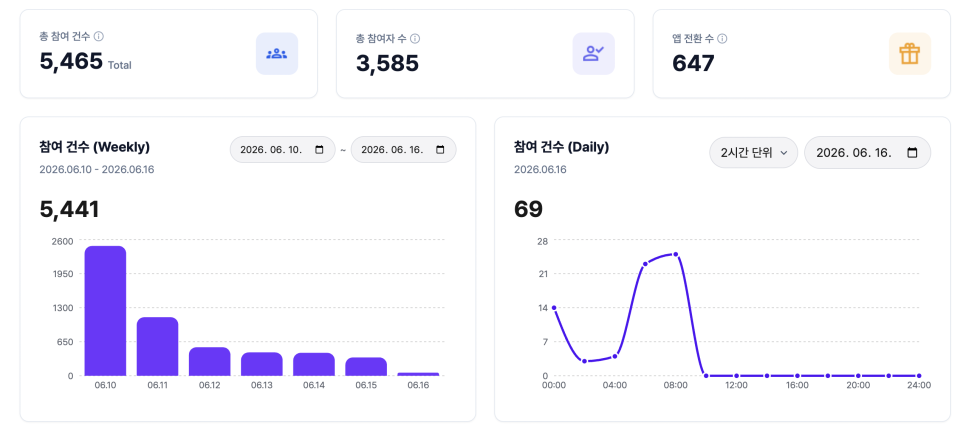
Task: Click the 2026. 06. 10. start date field
Action: [283, 150]
